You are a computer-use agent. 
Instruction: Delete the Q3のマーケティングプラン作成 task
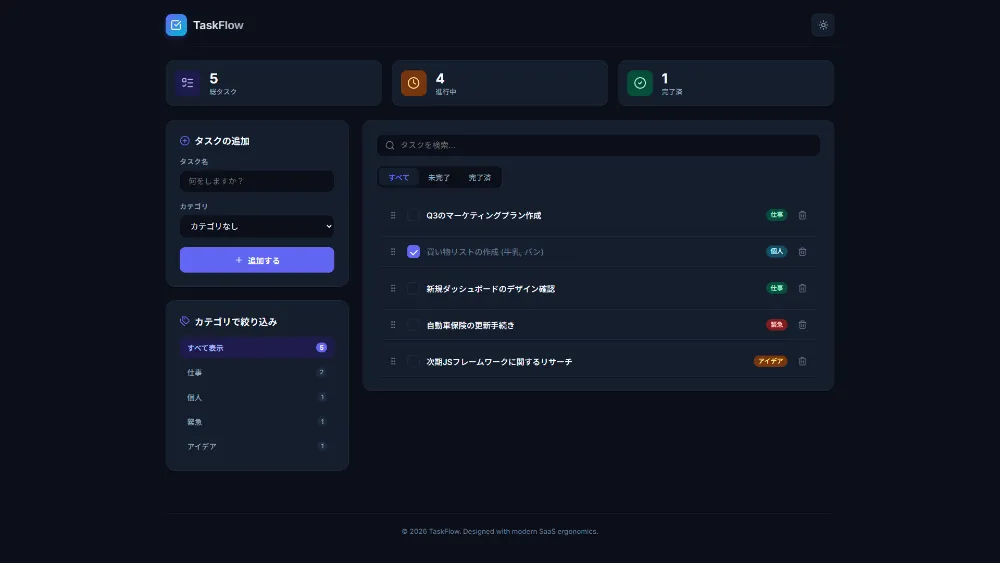pos(802,216)
